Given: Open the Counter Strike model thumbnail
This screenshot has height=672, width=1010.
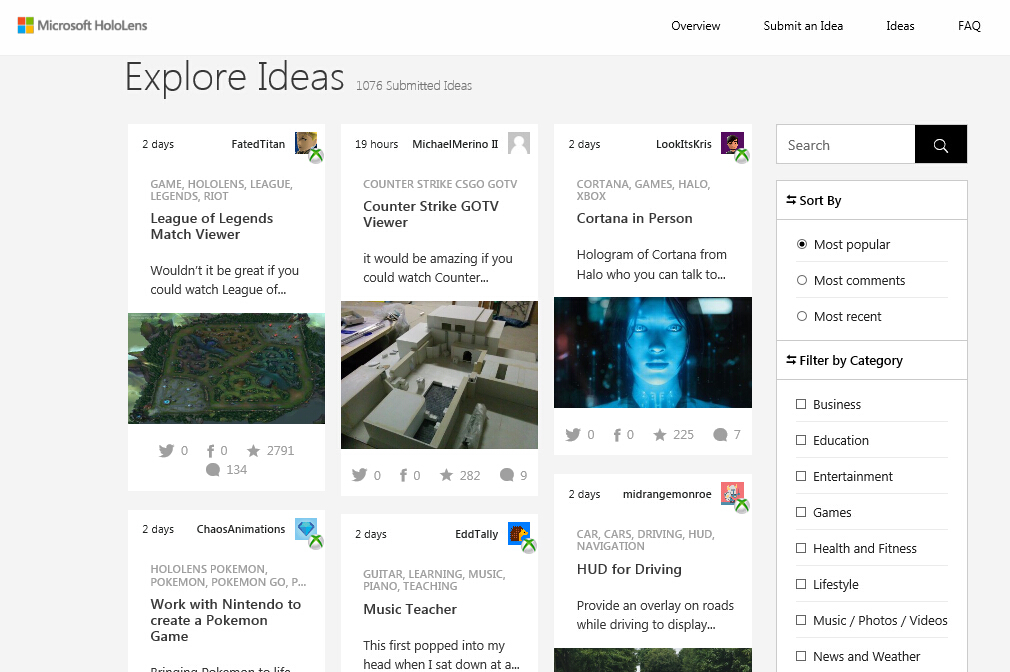Looking at the screenshot, I should click(x=439, y=374).
